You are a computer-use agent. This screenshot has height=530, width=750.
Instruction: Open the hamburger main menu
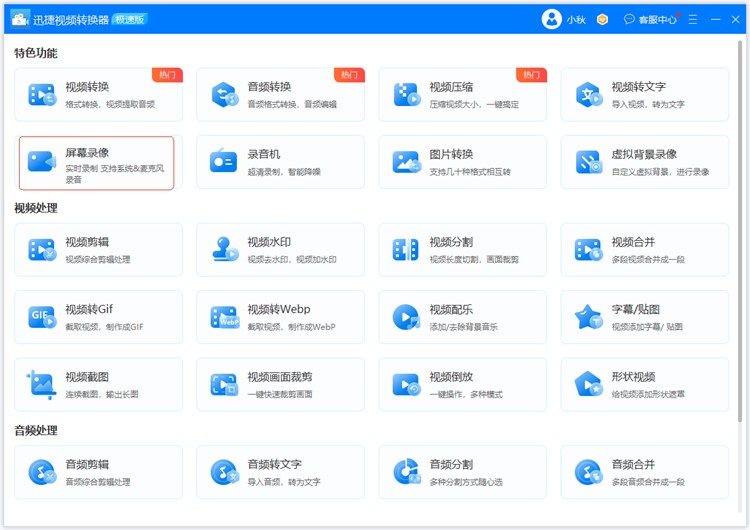pyautogui.click(x=693, y=19)
